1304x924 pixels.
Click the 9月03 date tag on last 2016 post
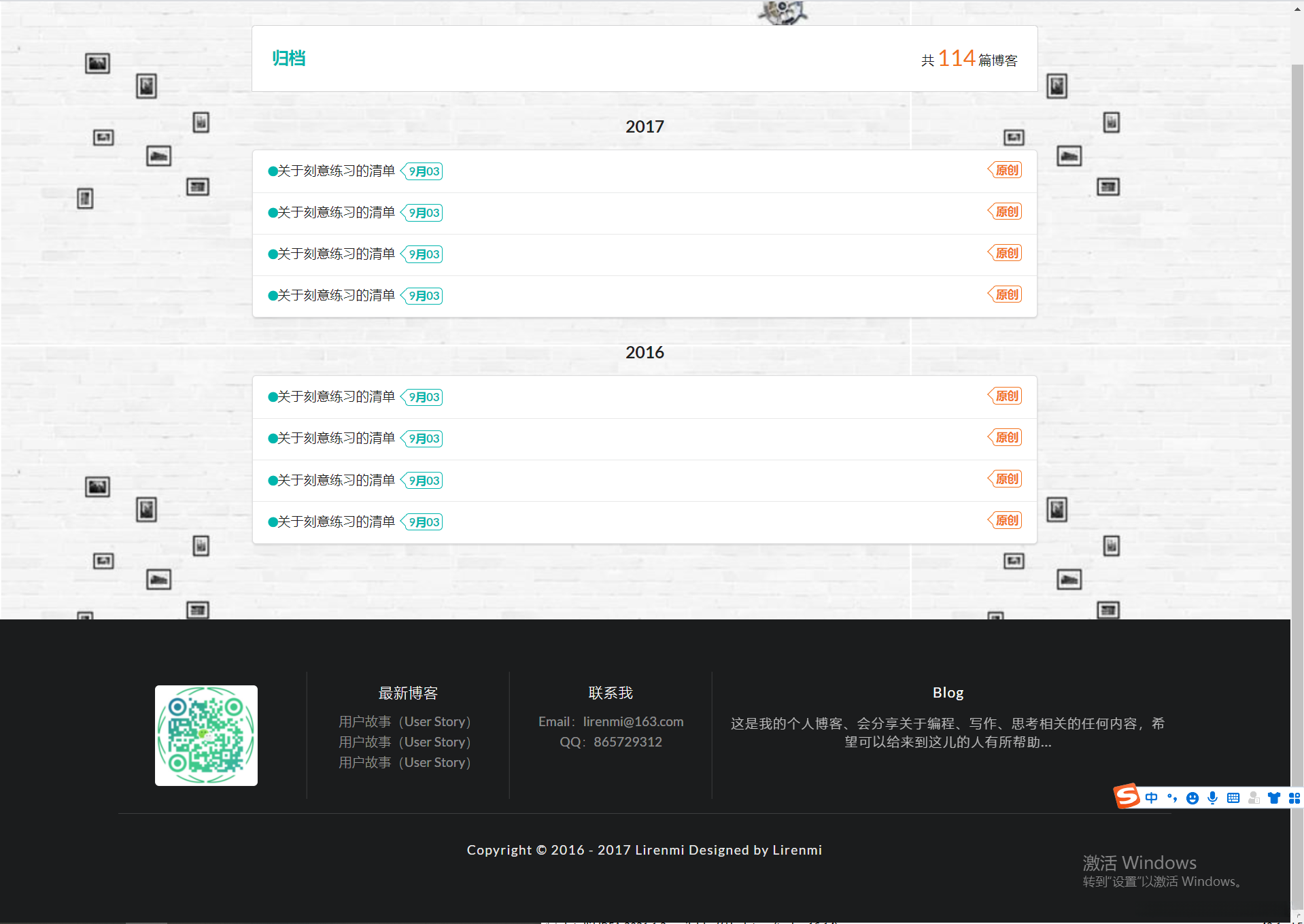click(422, 522)
